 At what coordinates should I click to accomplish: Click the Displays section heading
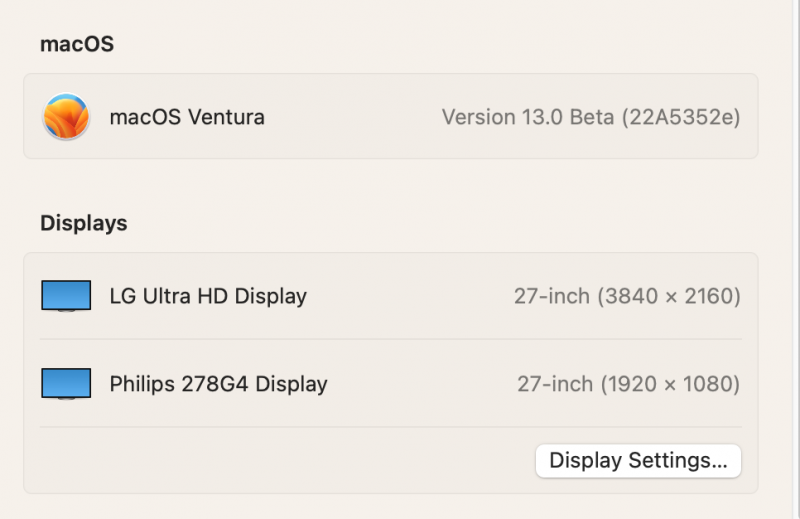point(84,223)
